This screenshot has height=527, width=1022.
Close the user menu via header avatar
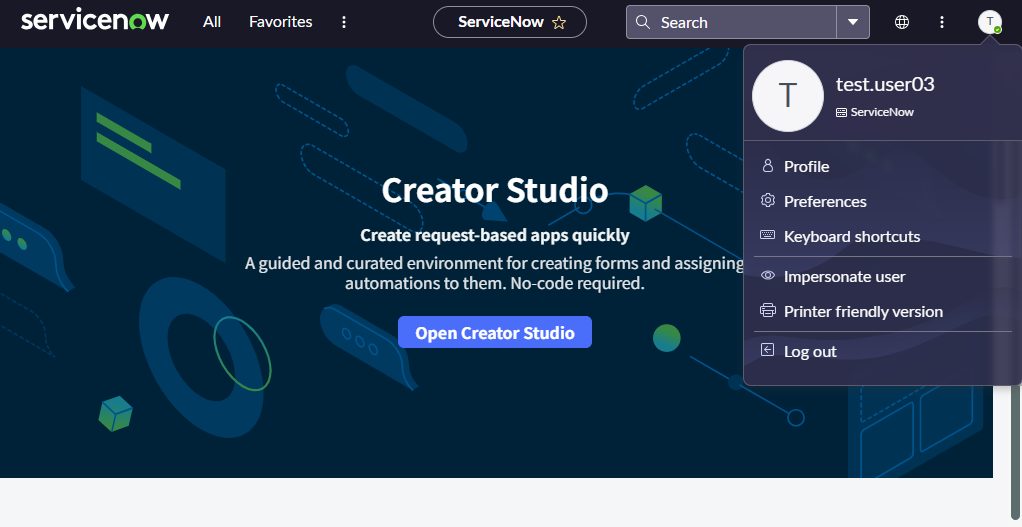[989, 22]
